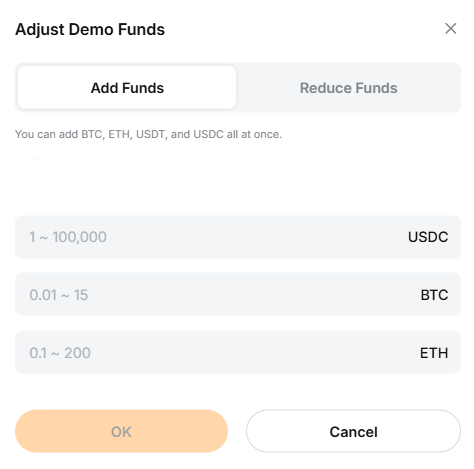Select the Add Funds tab
474x469 pixels.
(x=127, y=87)
